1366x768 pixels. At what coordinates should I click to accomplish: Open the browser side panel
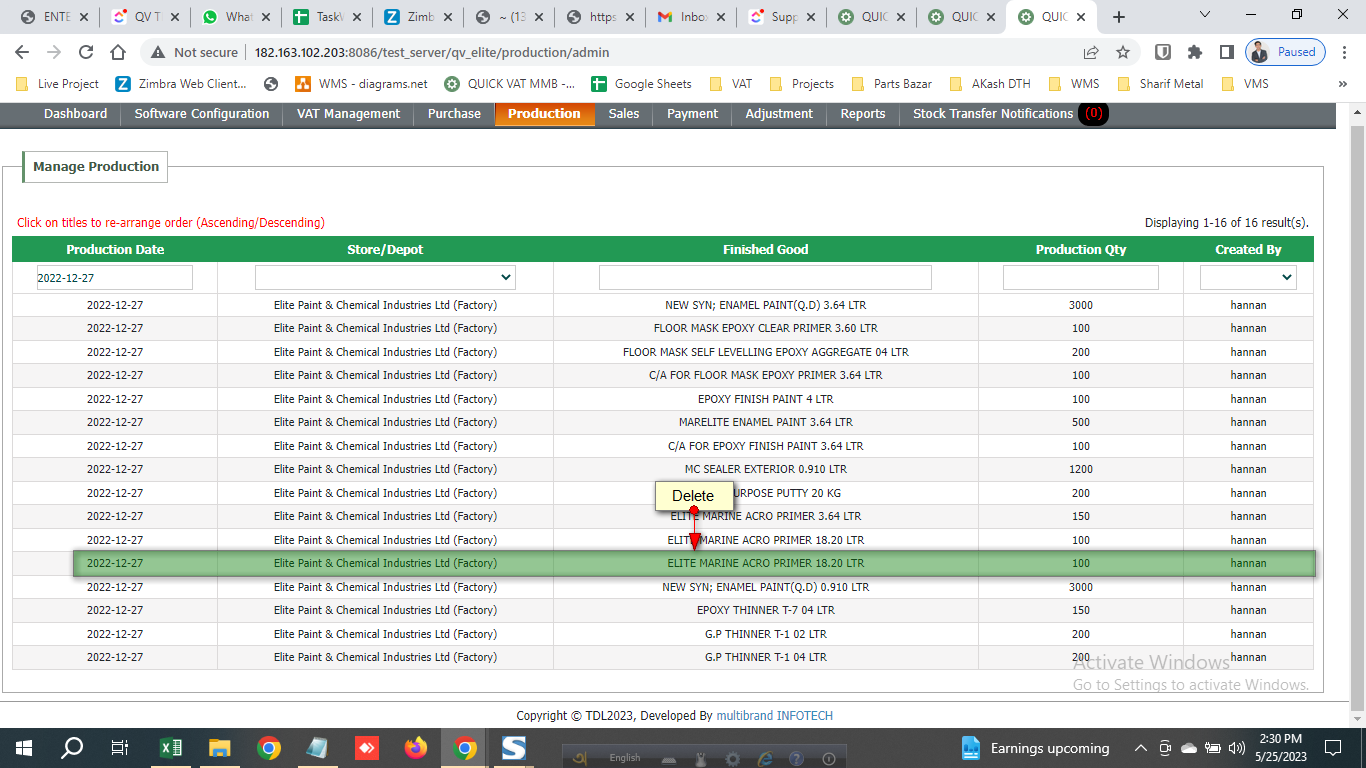click(x=1226, y=52)
